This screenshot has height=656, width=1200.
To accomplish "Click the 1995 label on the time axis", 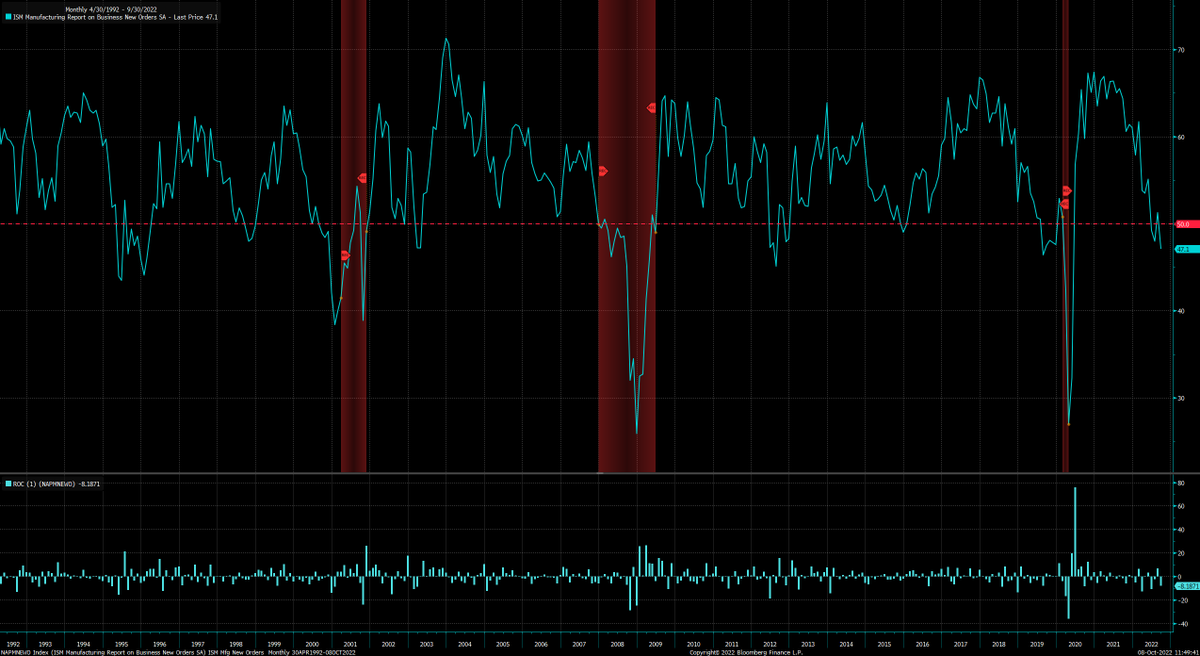I will [121, 644].
